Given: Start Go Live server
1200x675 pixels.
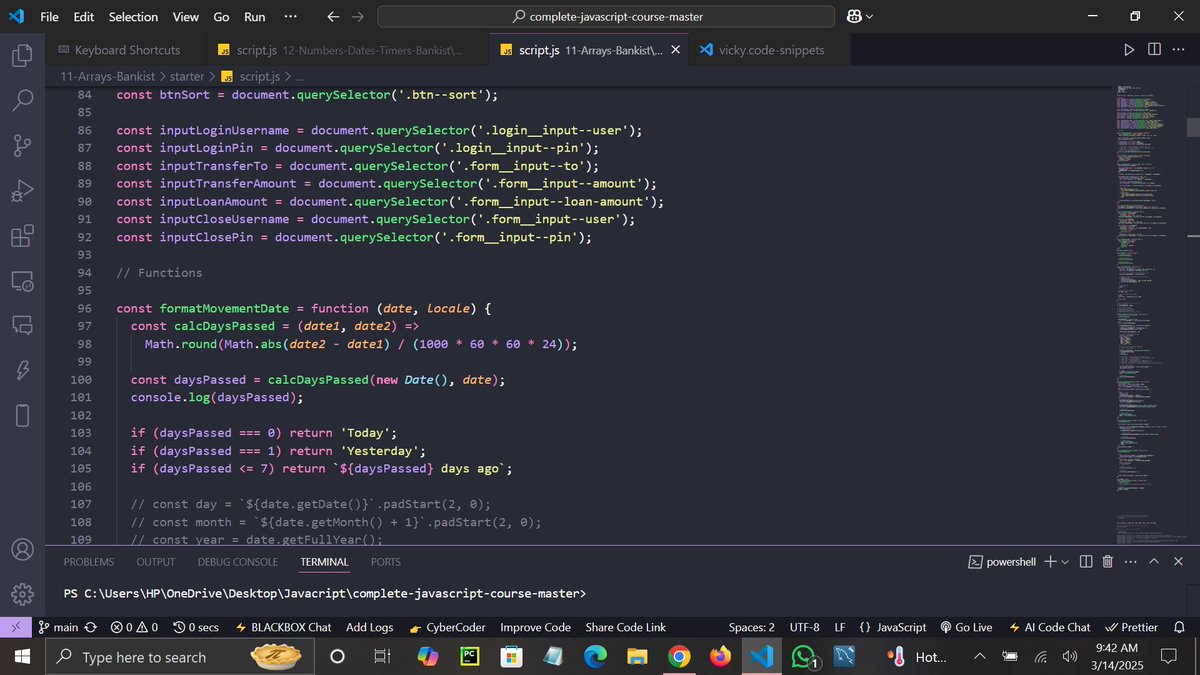Looking at the screenshot, I should pos(966,627).
